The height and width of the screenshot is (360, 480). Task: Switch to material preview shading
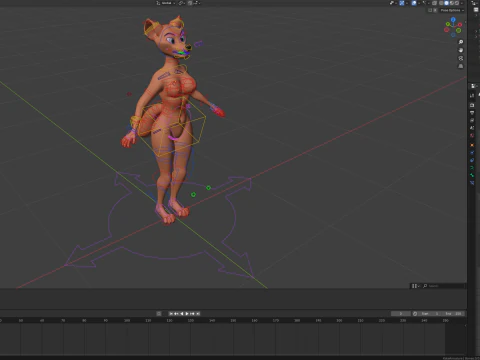click(x=452, y=3)
